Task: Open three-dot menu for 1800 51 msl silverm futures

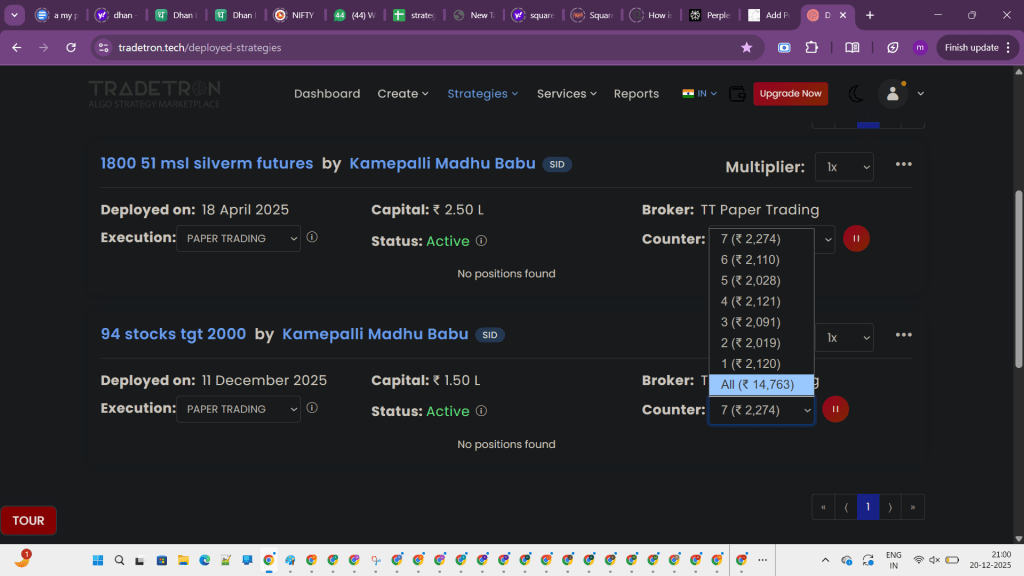Action: tap(904, 165)
